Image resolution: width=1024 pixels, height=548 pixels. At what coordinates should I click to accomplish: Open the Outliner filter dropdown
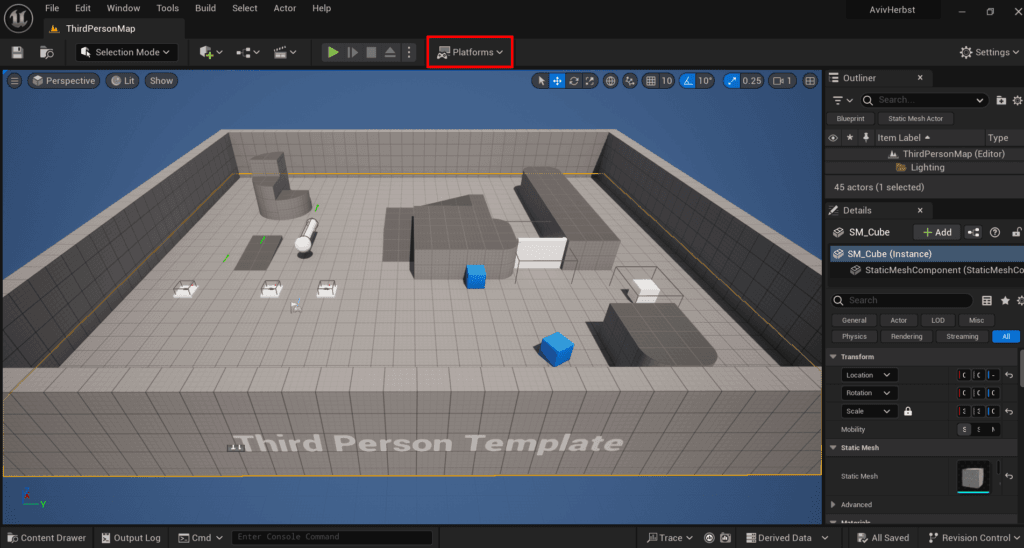pyautogui.click(x=842, y=100)
